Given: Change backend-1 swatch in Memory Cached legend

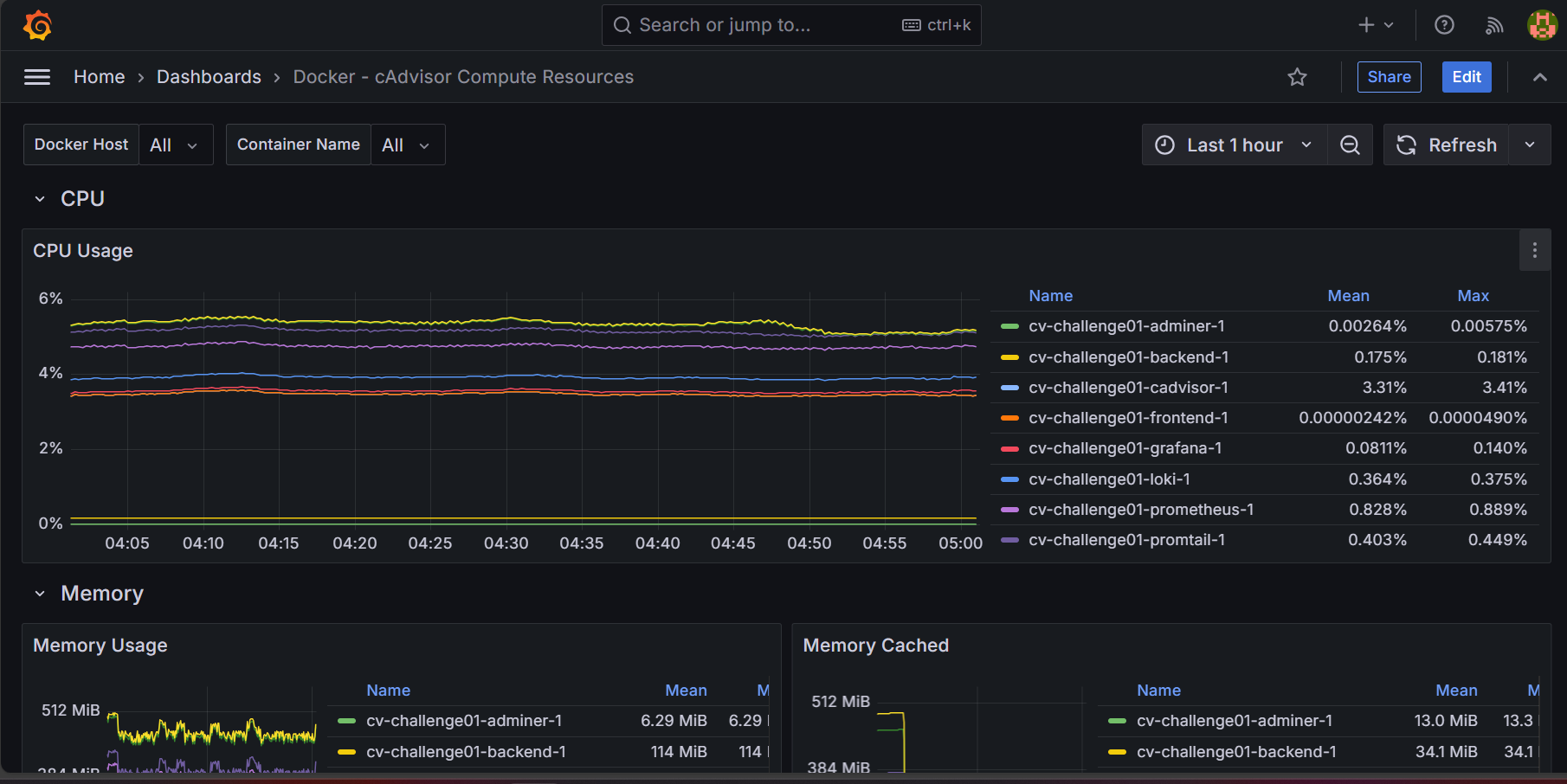Looking at the screenshot, I should [1117, 752].
